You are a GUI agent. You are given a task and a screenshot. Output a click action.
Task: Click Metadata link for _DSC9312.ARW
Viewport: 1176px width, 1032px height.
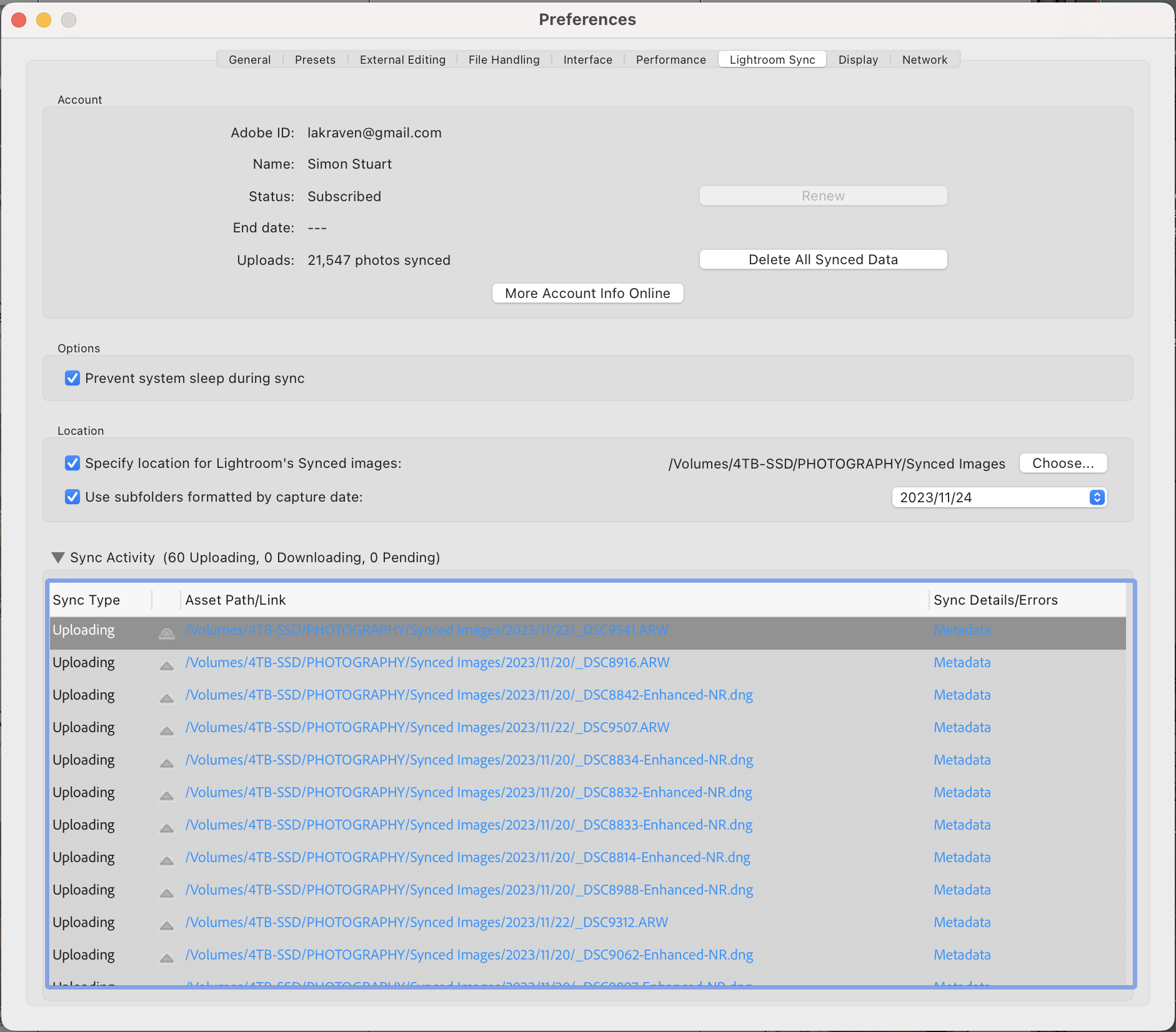tap(962, 922)
